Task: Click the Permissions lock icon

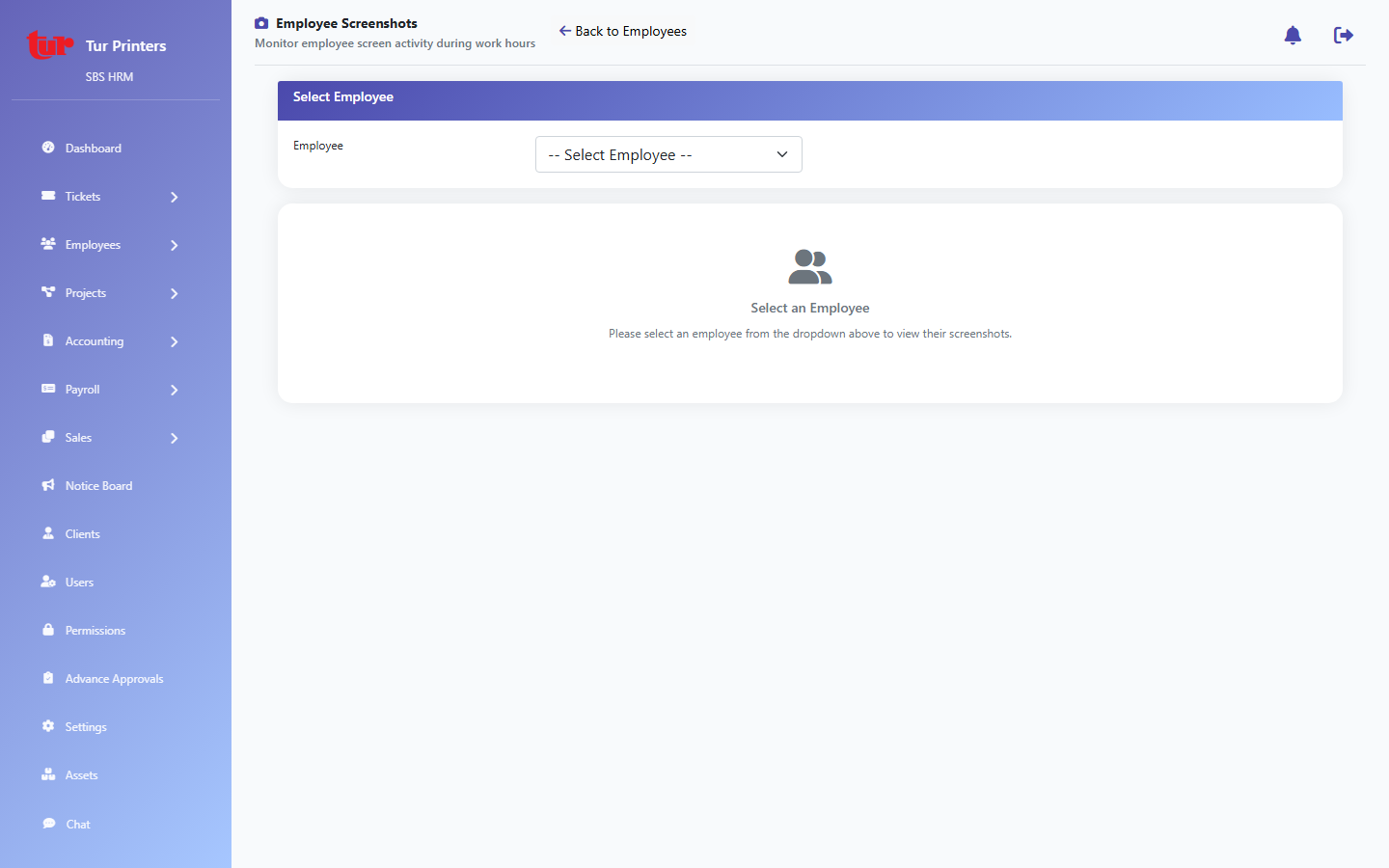Action: pos(47,630)
